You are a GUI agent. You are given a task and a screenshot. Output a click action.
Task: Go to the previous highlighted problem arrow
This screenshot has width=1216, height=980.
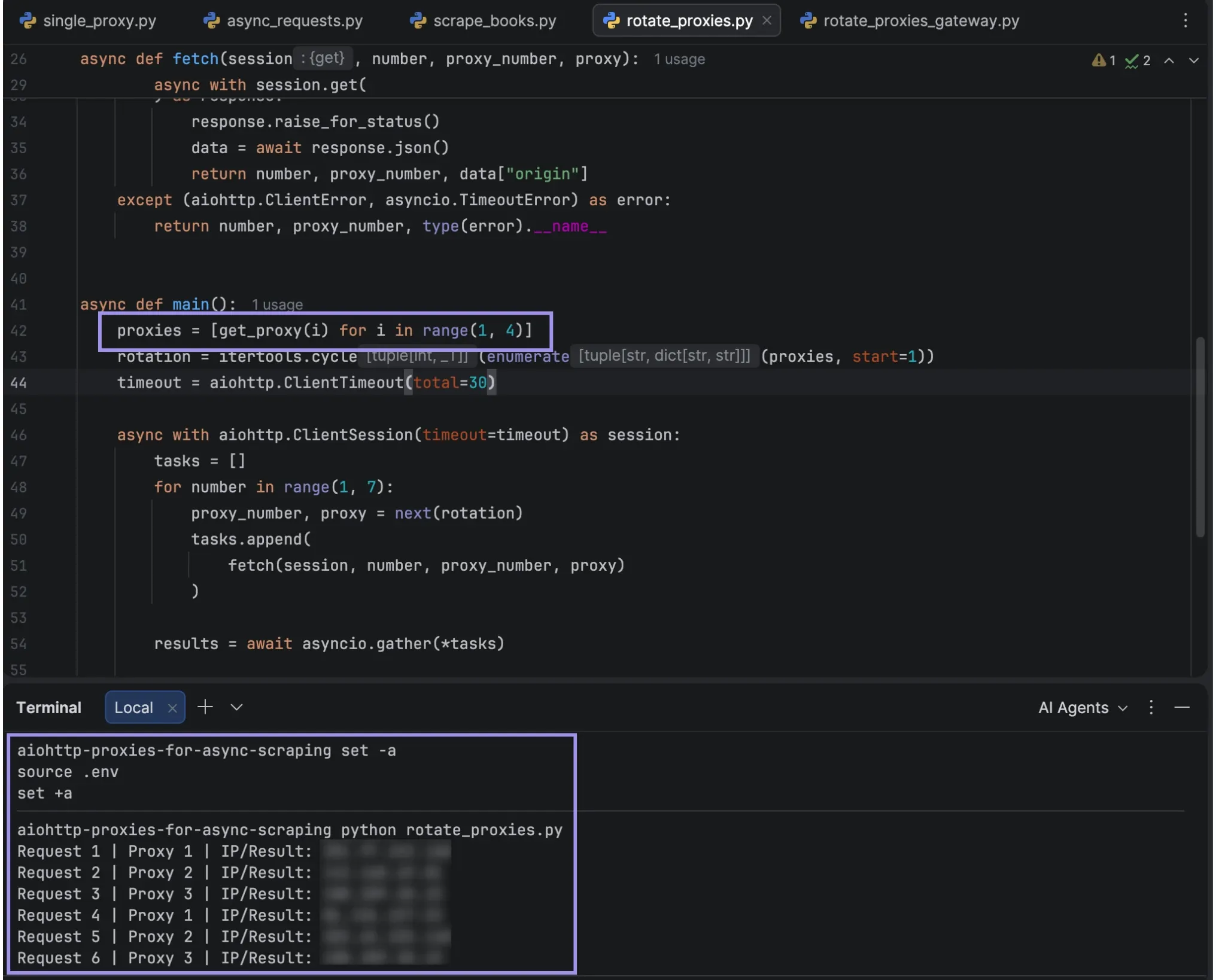(1169, 60)
